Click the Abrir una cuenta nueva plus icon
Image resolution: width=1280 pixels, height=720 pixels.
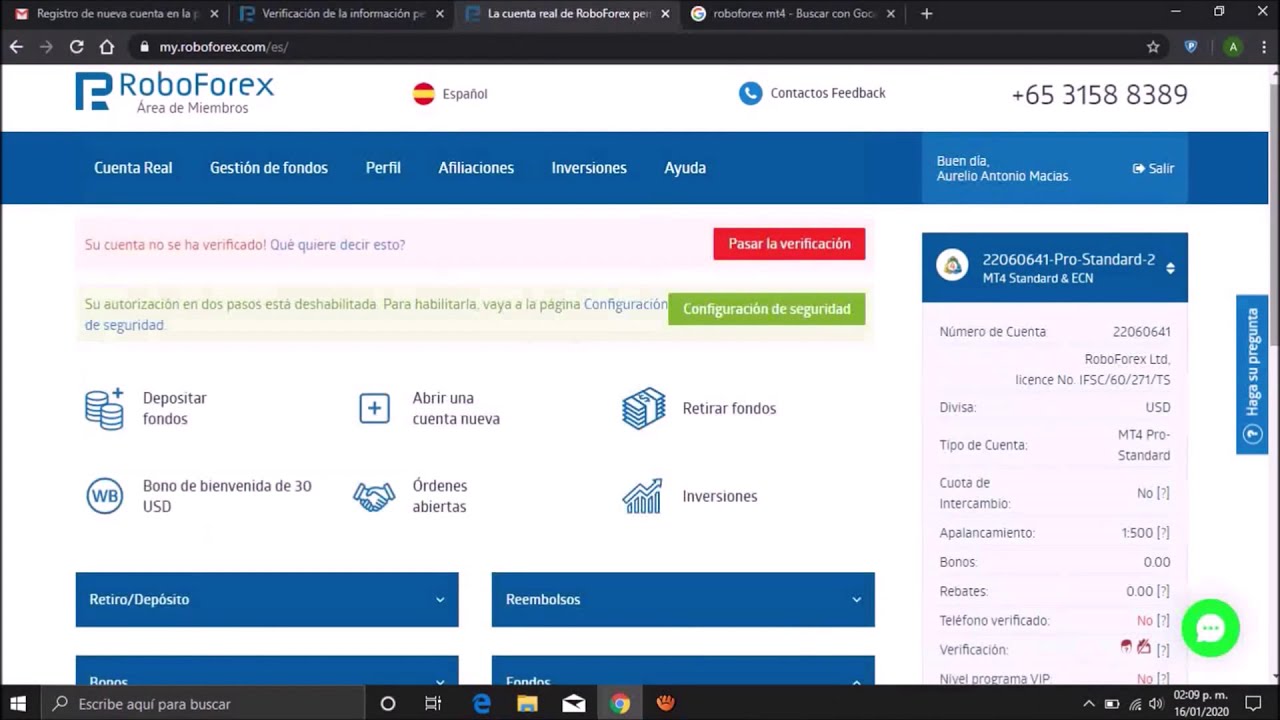pos(374,408)
